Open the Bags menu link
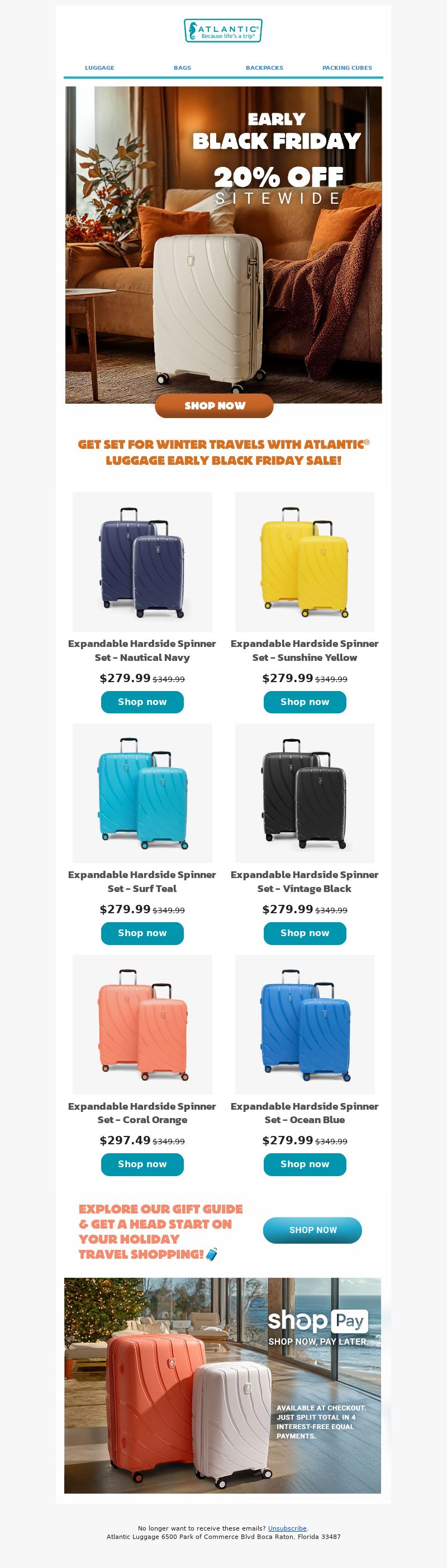 coord(182,68)
